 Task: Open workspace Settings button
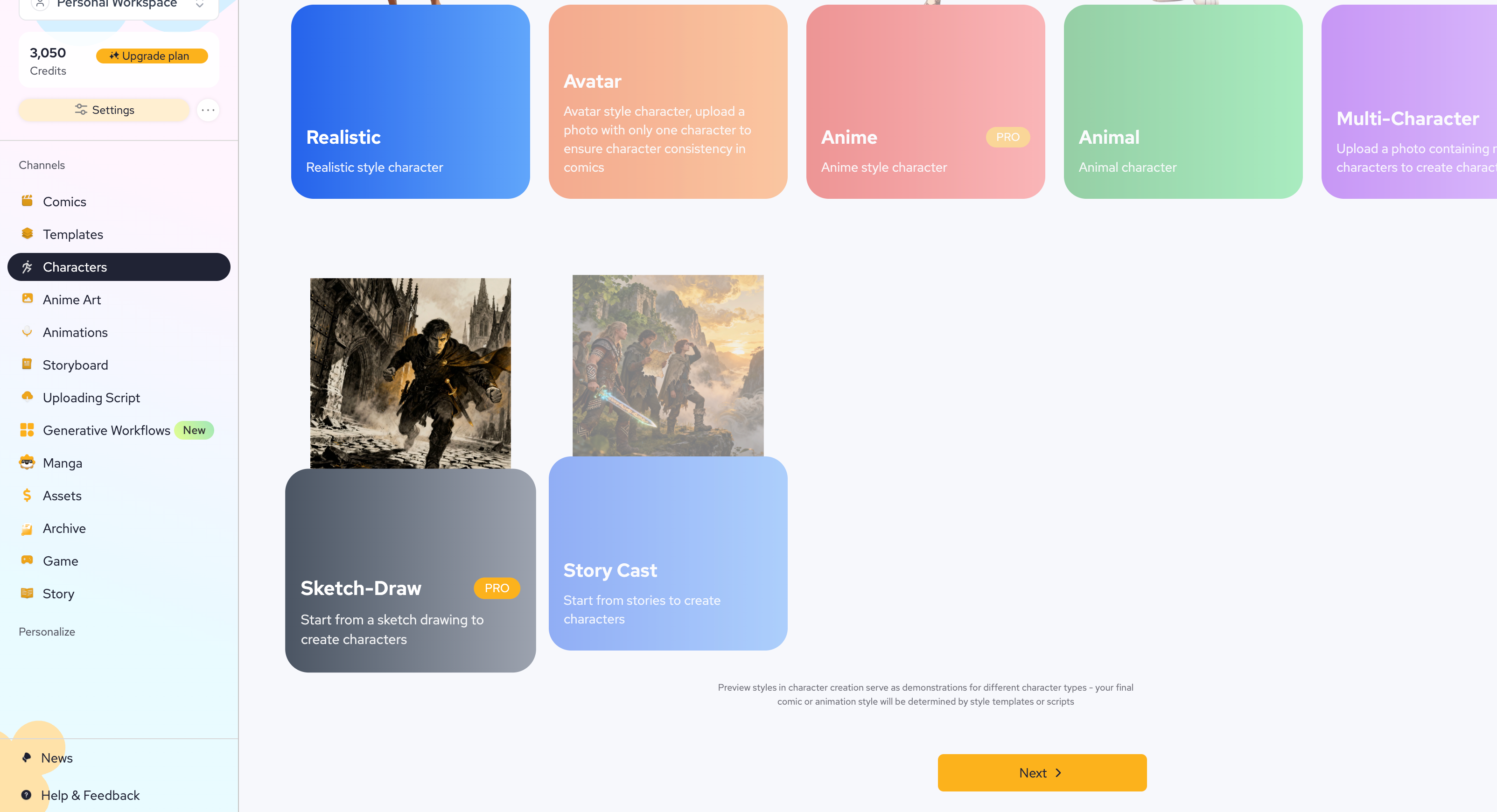coord(105,110)
